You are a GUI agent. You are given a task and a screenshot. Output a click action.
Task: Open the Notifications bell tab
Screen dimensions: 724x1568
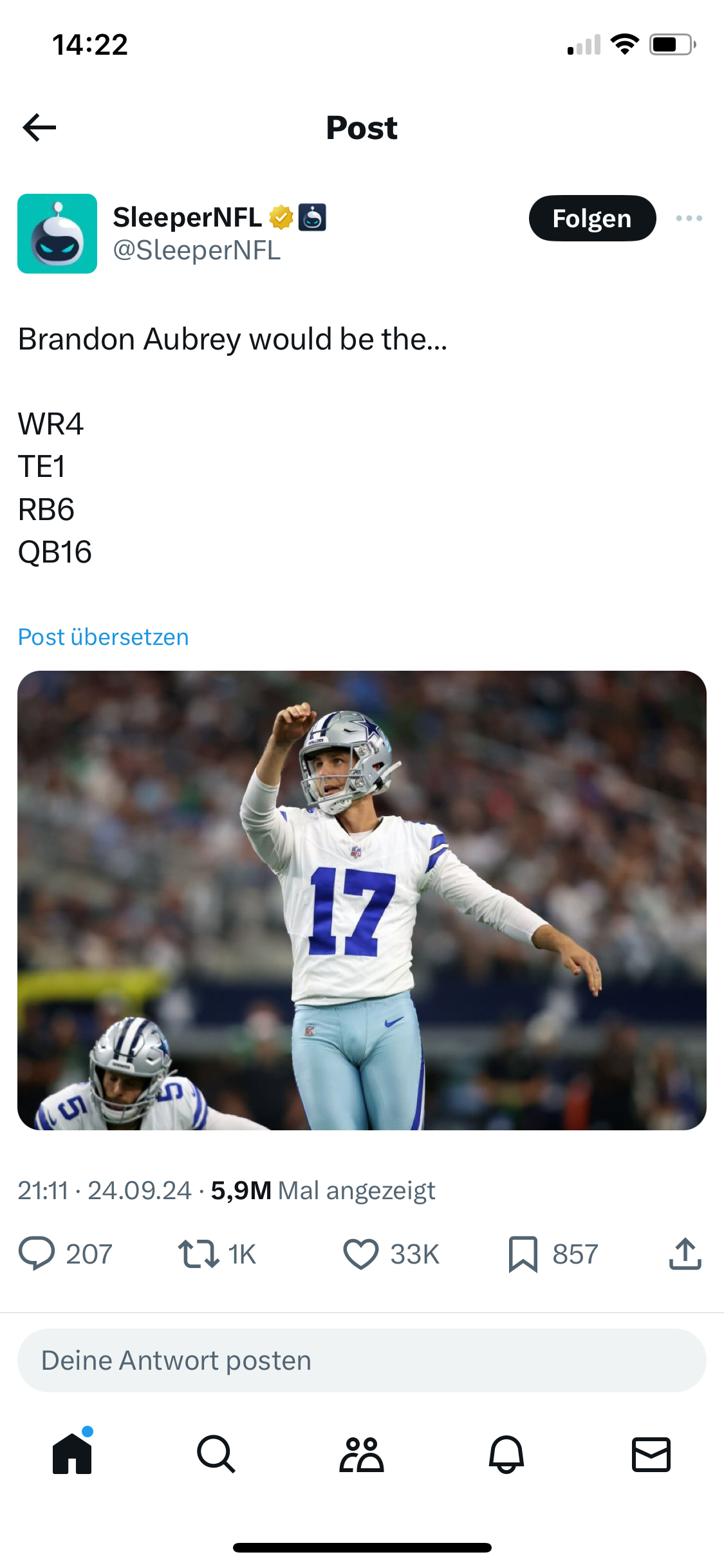[x=506, y=1454]
